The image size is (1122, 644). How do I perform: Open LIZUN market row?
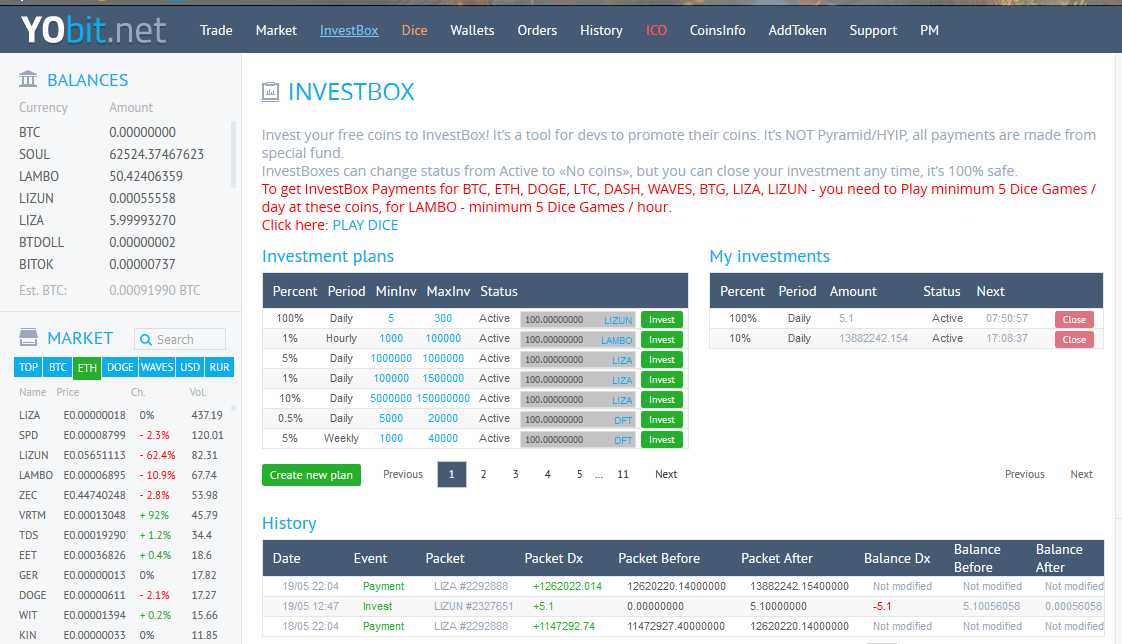pos(122,455)
